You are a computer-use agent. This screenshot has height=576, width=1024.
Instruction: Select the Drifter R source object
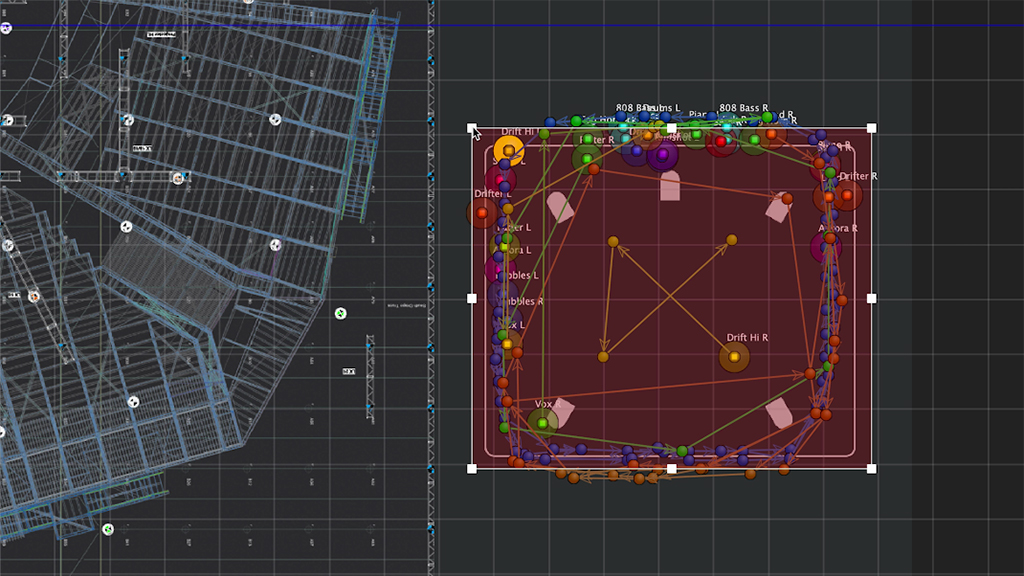click(x=847, y=196)
